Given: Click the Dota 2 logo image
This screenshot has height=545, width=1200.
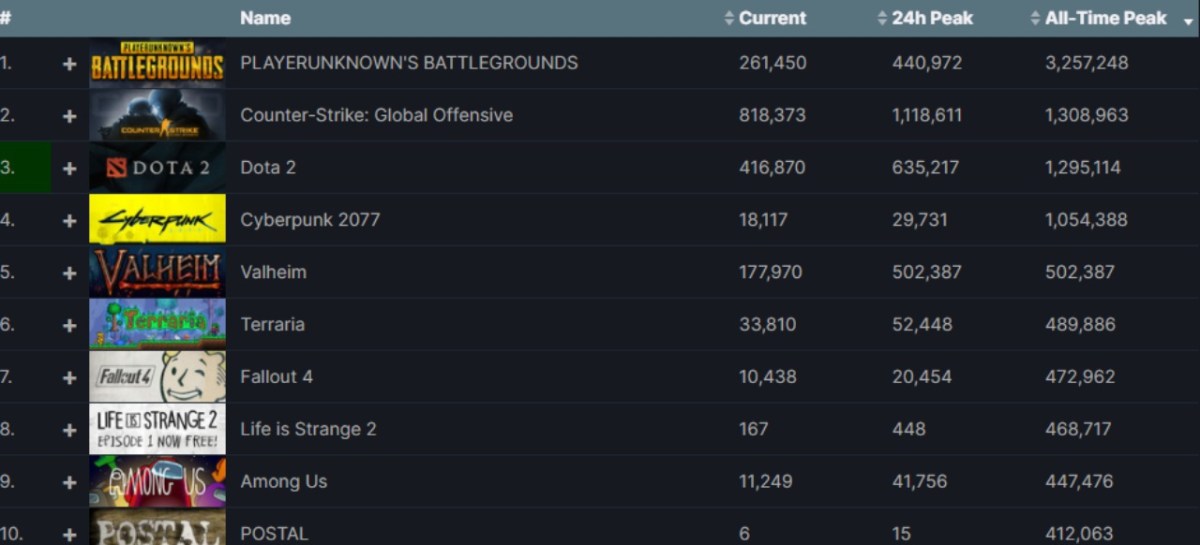Looking at the screenshot, I should tap(157, 168).
